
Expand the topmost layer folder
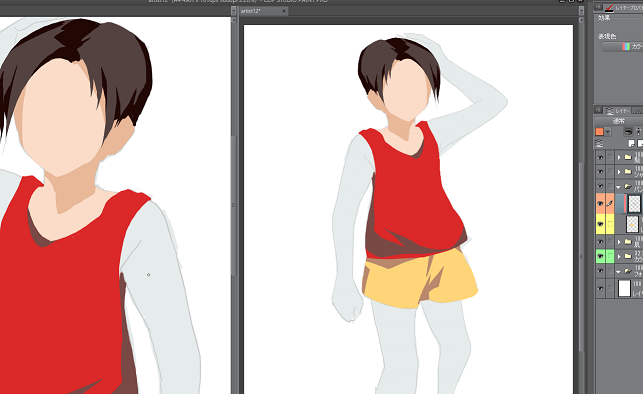tap(619, 157)
